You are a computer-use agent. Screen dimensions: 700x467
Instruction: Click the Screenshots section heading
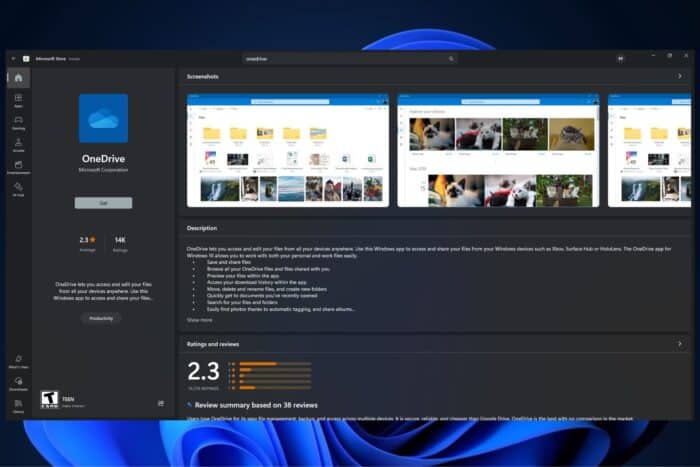click(203, 76)
